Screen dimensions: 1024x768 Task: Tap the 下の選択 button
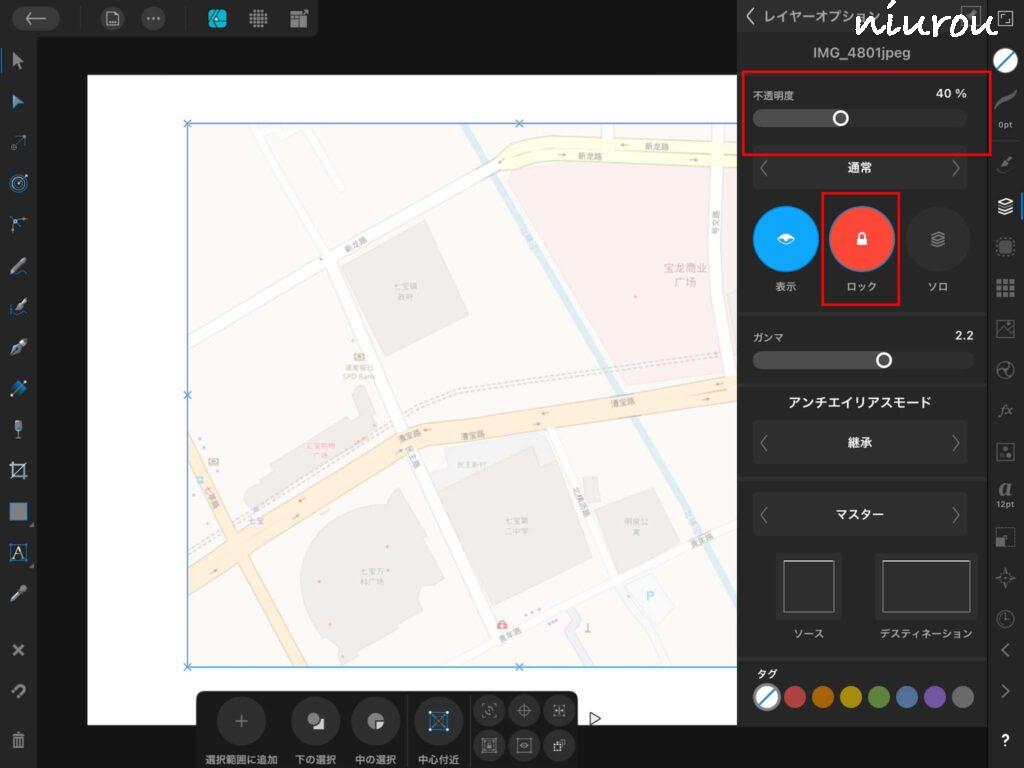315,721
